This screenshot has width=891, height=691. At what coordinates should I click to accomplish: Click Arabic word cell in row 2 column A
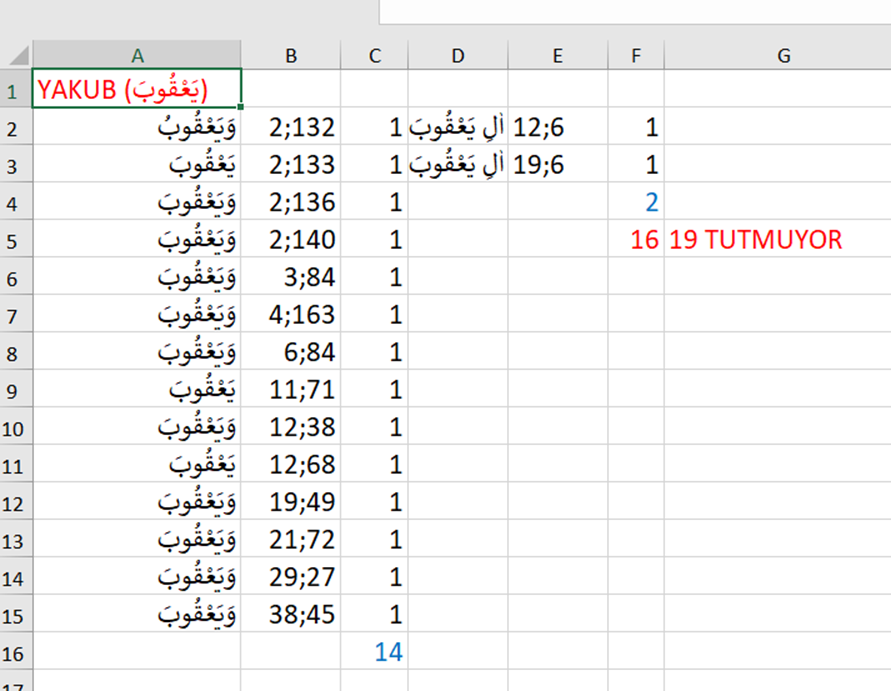coord(137,127)
